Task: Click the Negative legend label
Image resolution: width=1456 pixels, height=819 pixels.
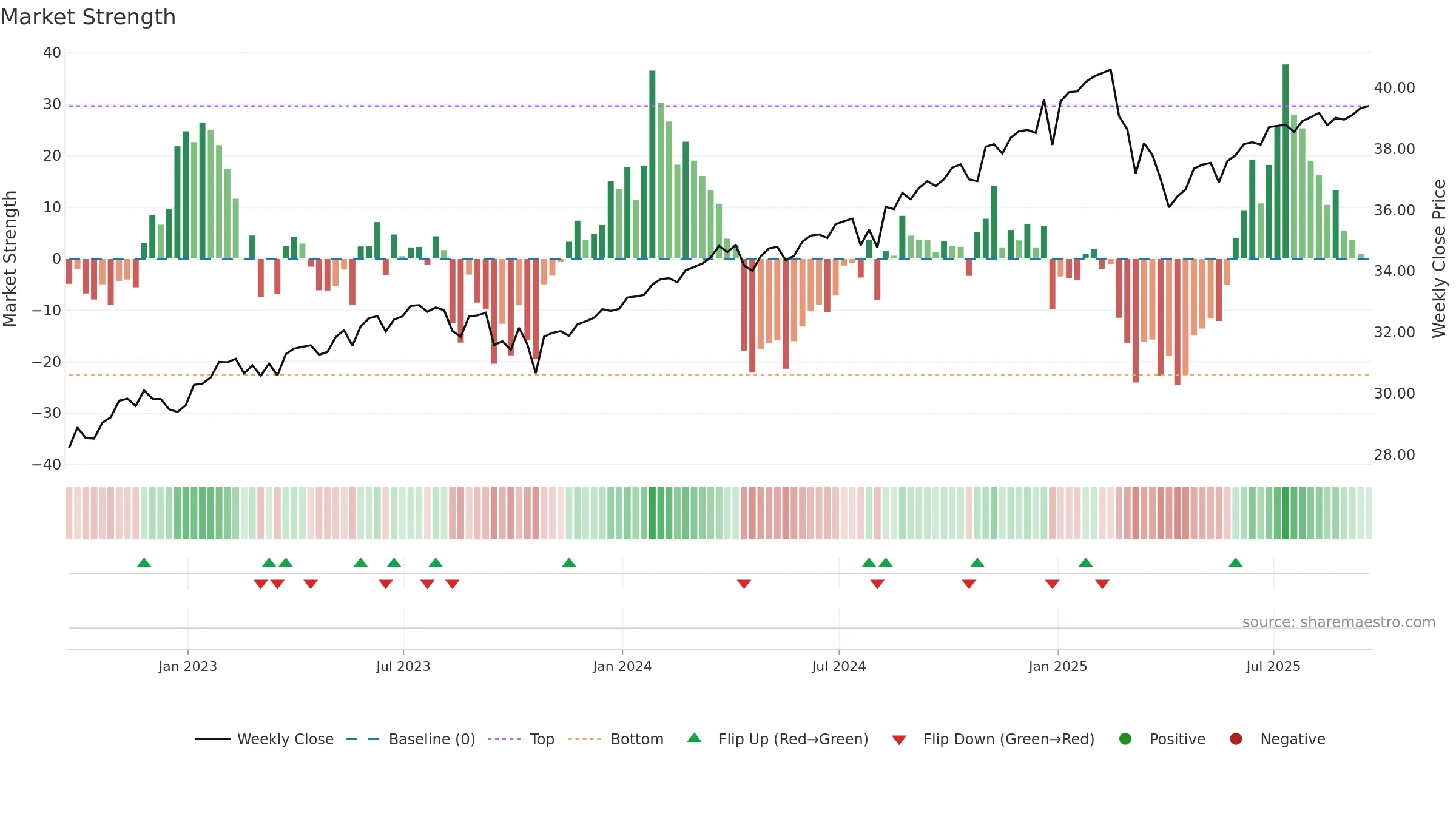Action: click(x=1292, y=739)
